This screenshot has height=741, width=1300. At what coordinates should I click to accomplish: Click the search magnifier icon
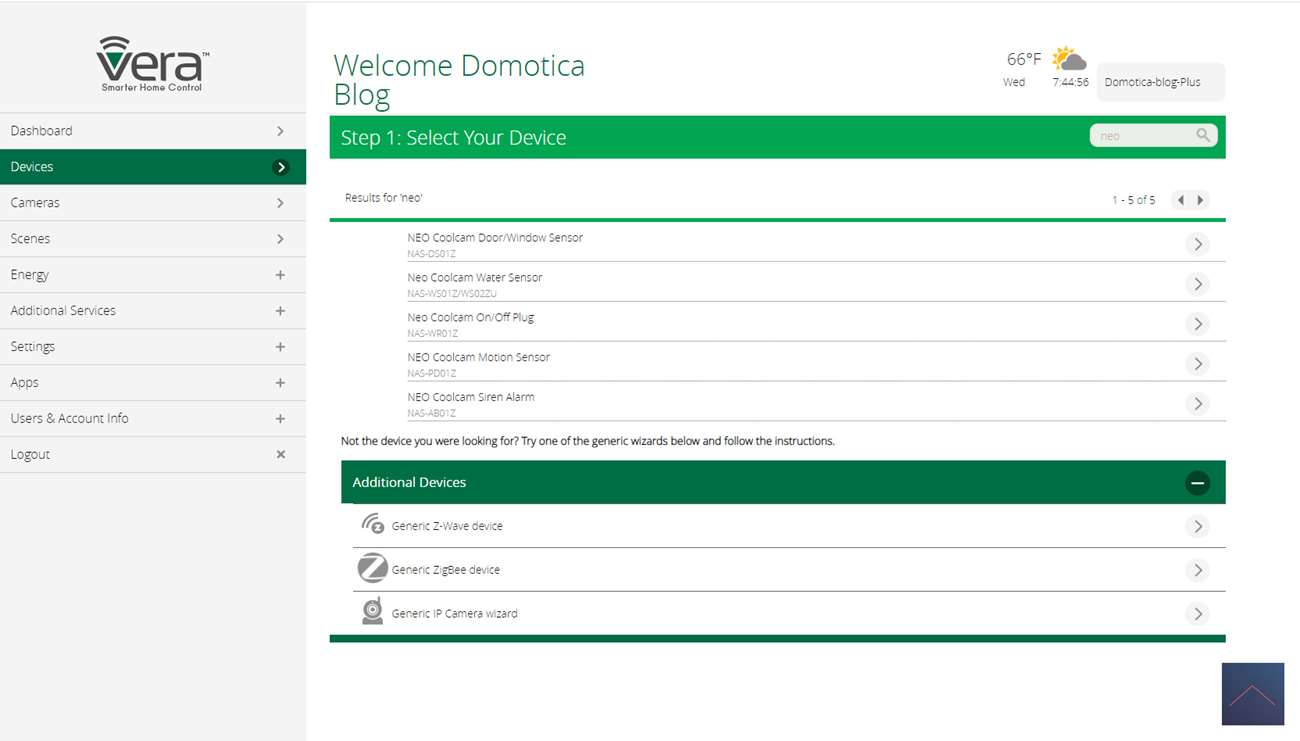click(x=1203, y=135)
